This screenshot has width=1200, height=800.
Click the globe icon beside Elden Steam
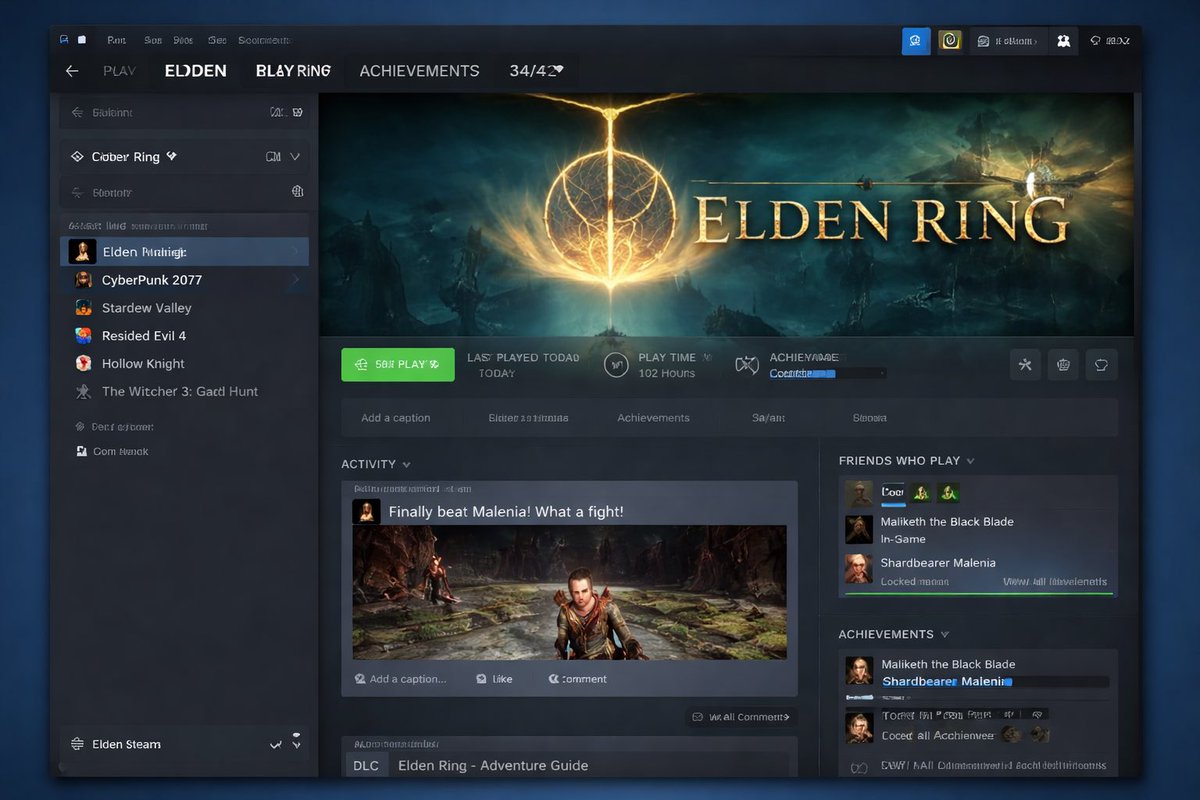click(77, 744)
